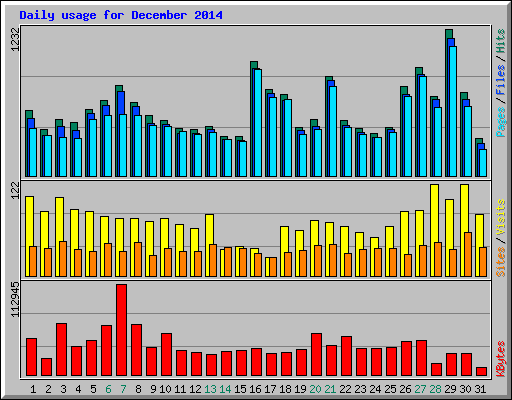This screenshot has height=400, width=512.
Task: Click green weekend day label 7
Action: (123, 389)
